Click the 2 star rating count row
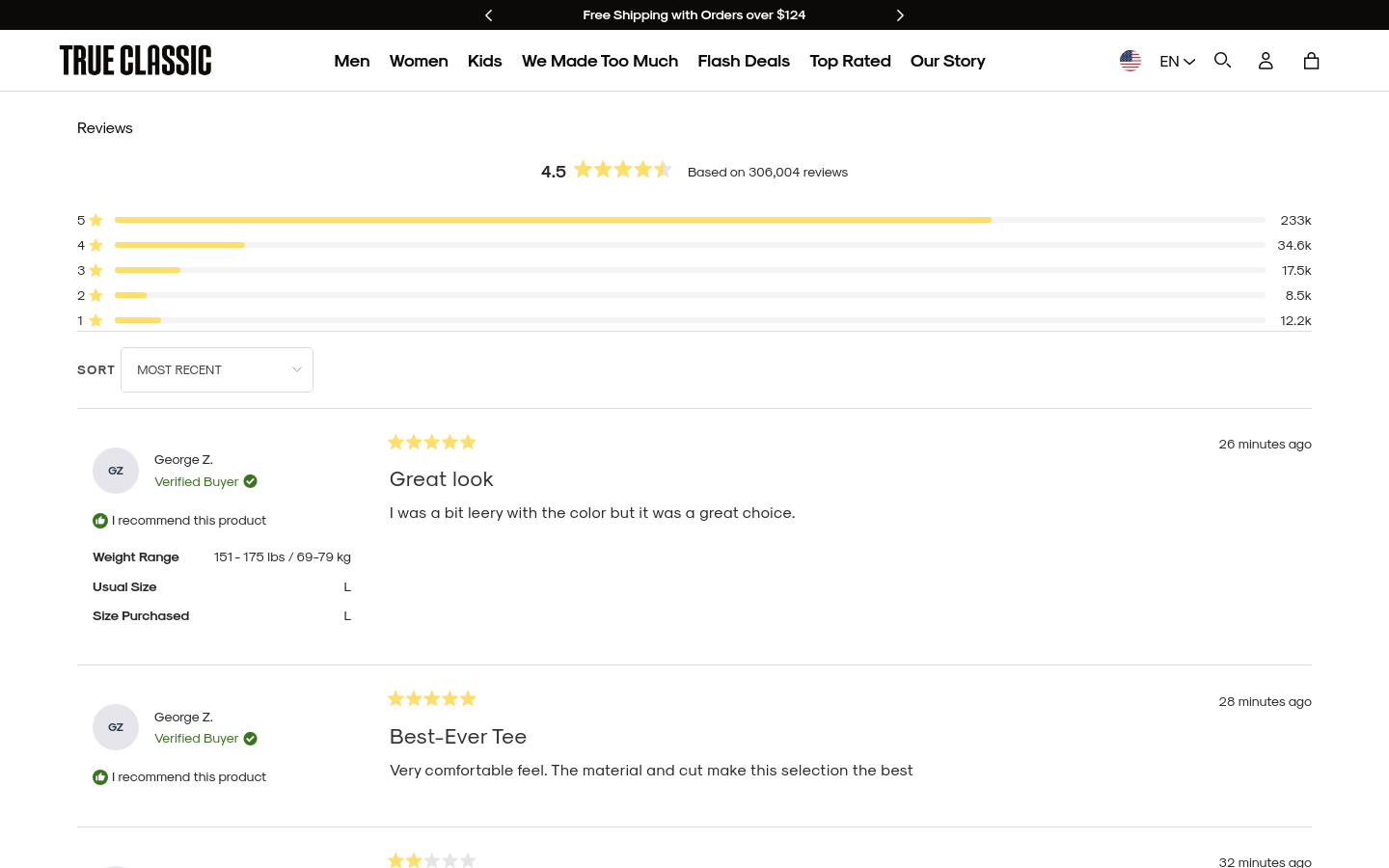This screenshot has width=1389, height=868. 694,295
